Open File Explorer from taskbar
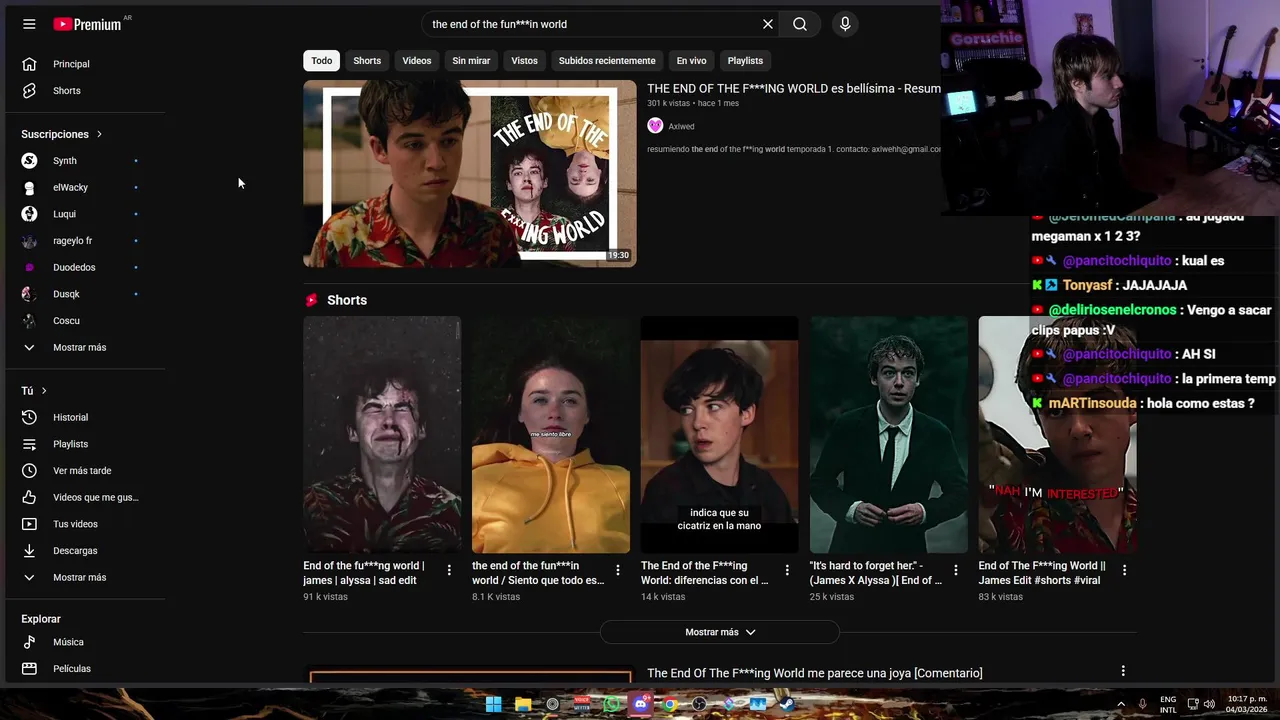This screenshot has height=720, width=1280. 523,704
